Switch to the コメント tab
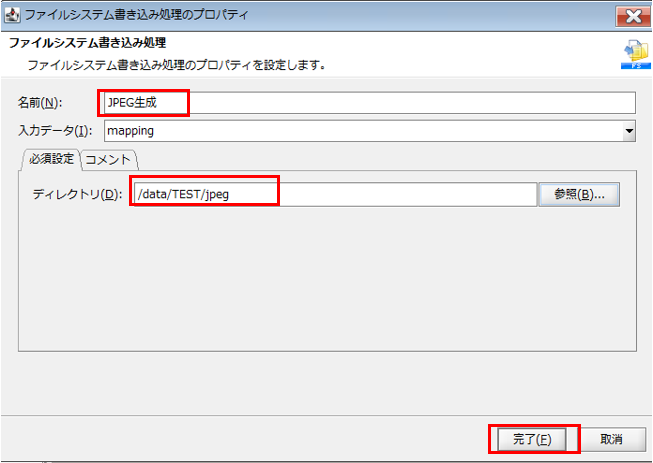The image size is (653, 463). [x=108, y=160]
